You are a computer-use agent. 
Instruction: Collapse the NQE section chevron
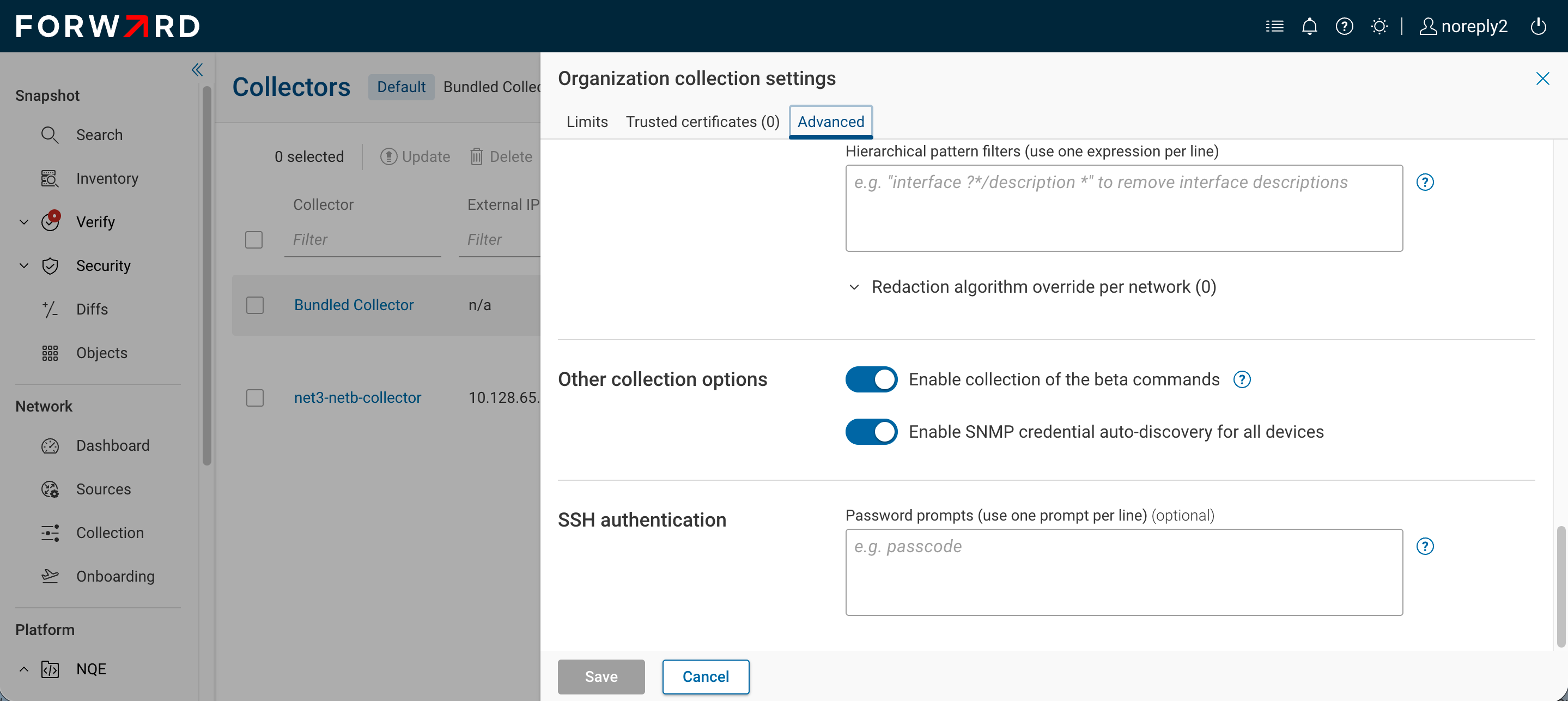click(24, 669)
